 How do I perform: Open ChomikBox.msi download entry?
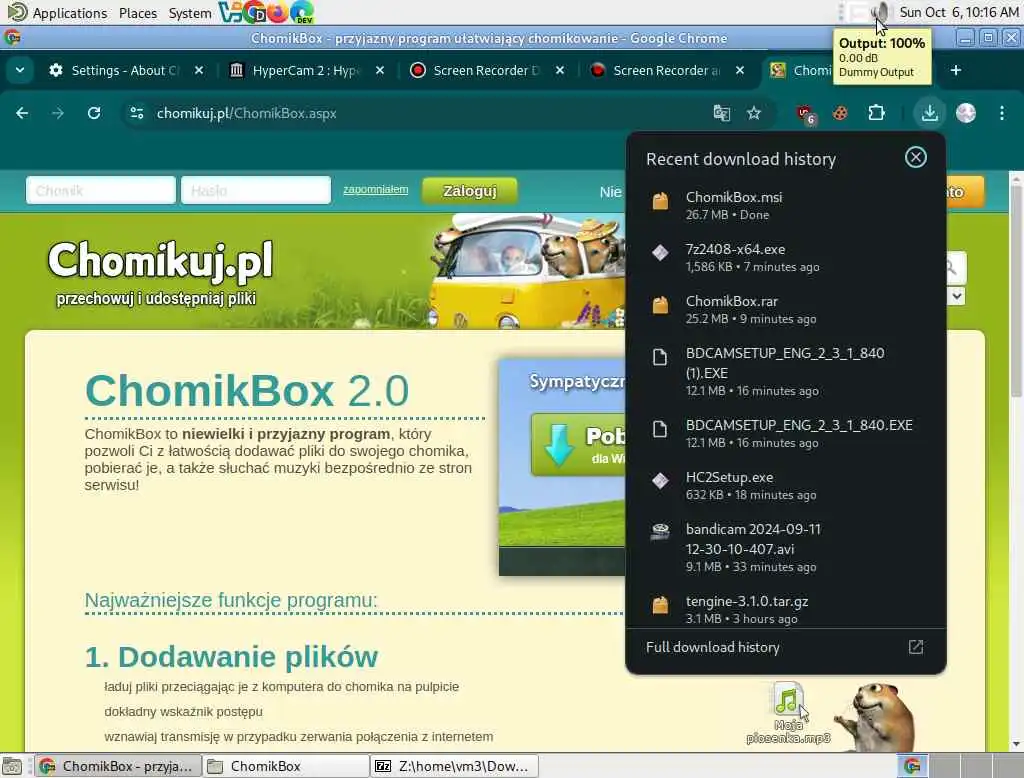click(x=786, y=205)
